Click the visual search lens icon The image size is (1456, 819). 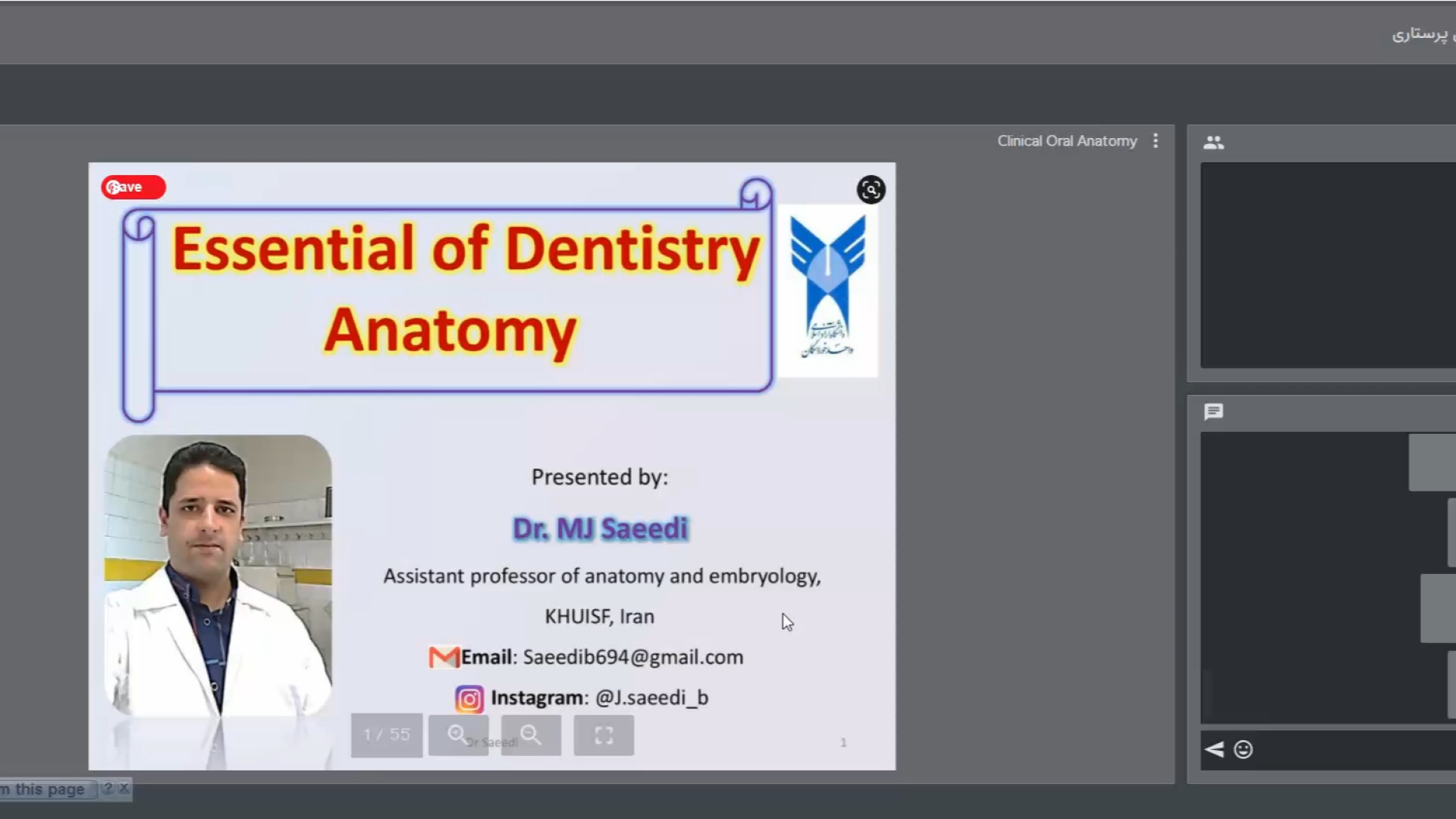click(x=871, y=190)
